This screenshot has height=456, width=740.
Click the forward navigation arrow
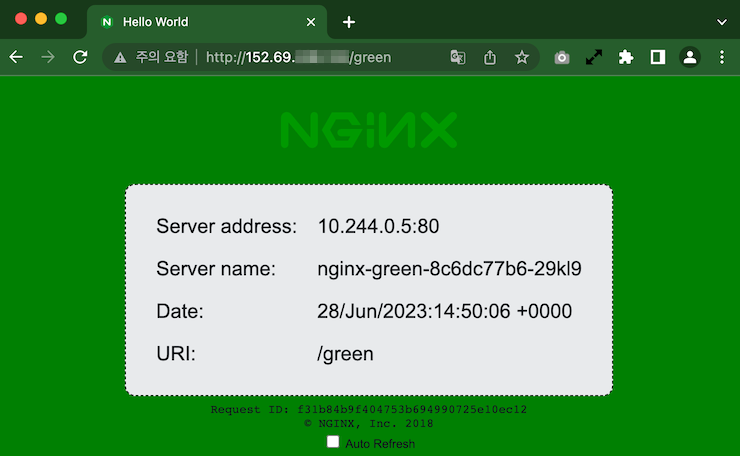[x=48, y=58]
